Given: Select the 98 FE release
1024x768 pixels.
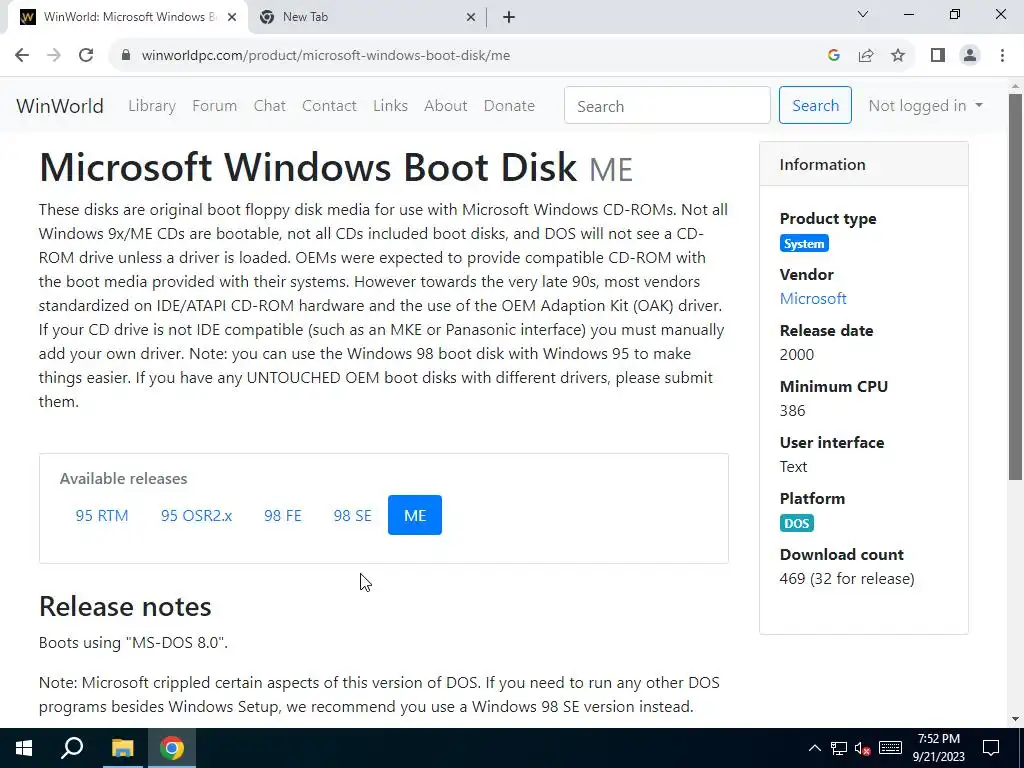Looking at the screenshot, I should [x=283, y=515].
